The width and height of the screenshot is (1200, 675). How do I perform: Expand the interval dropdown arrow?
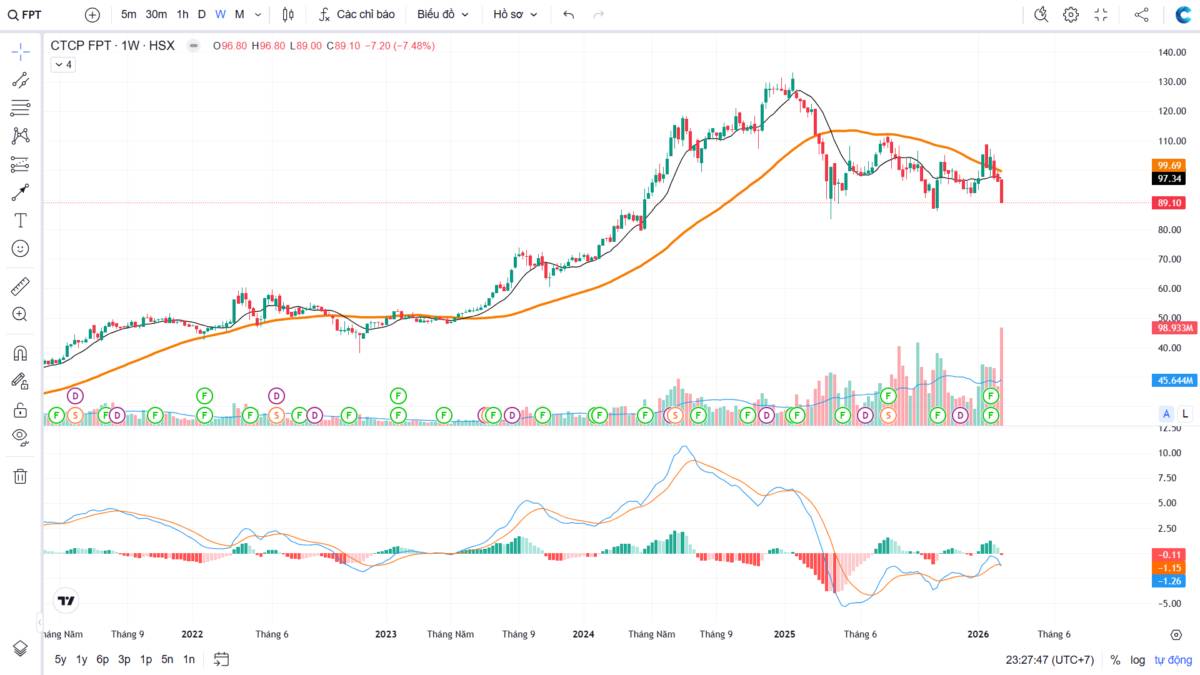258,15
